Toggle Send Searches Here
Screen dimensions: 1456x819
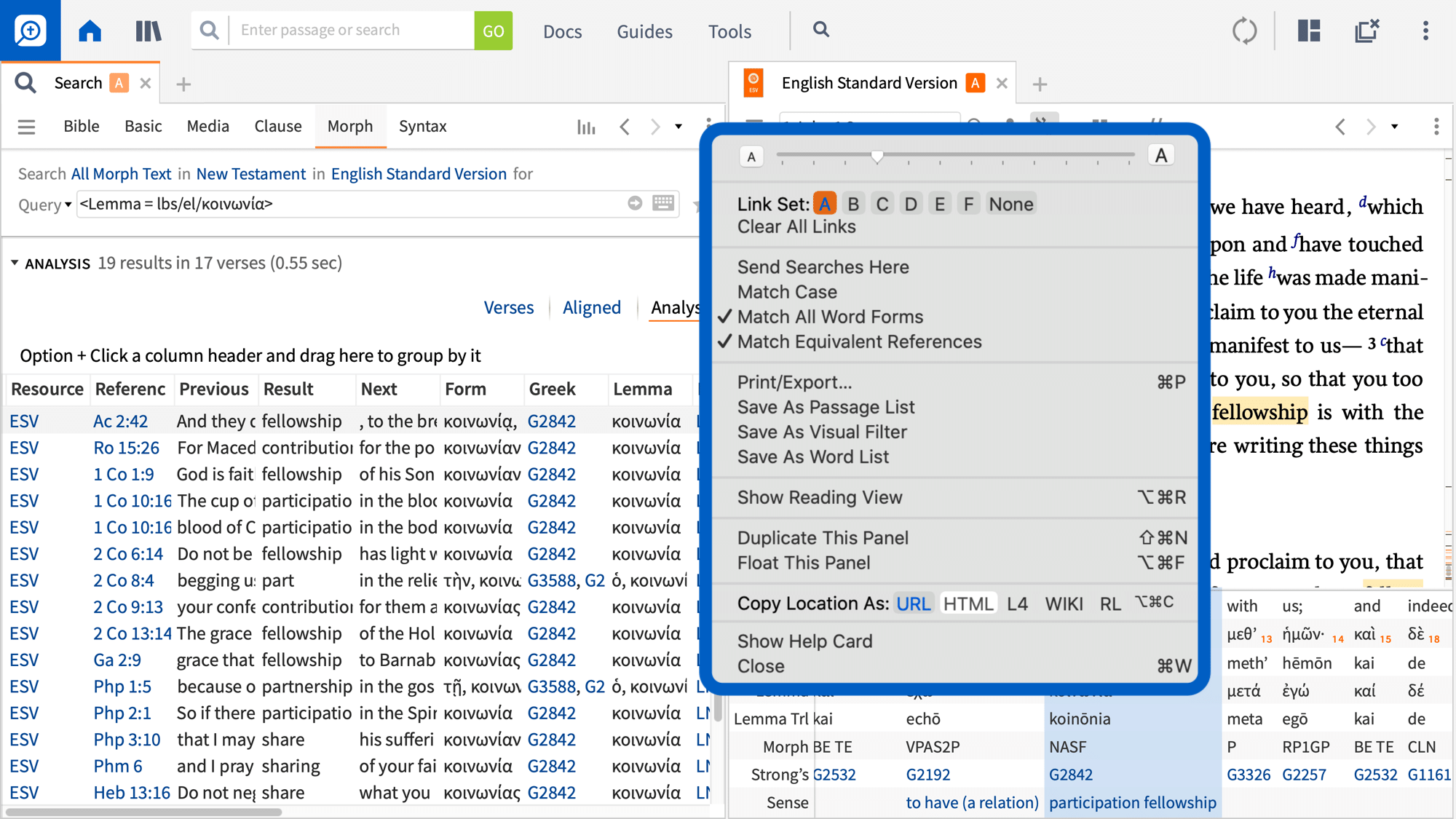(x=823, y=267)
